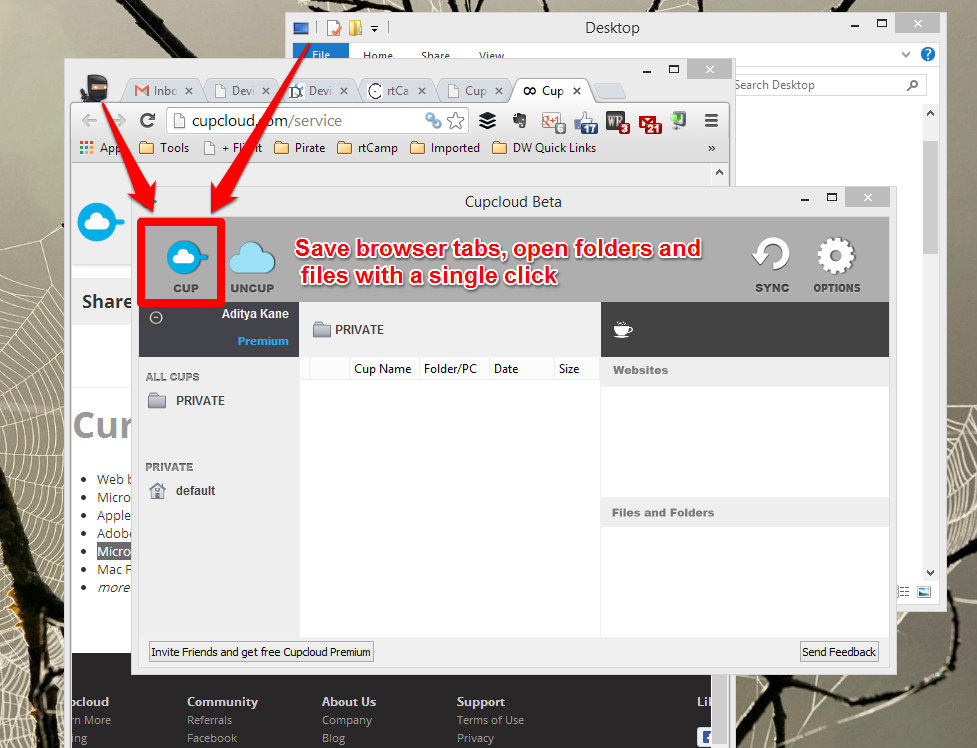Click the mail checker extension with 21 badge
Screen dimensions: 977x748
tap(650, 123)
